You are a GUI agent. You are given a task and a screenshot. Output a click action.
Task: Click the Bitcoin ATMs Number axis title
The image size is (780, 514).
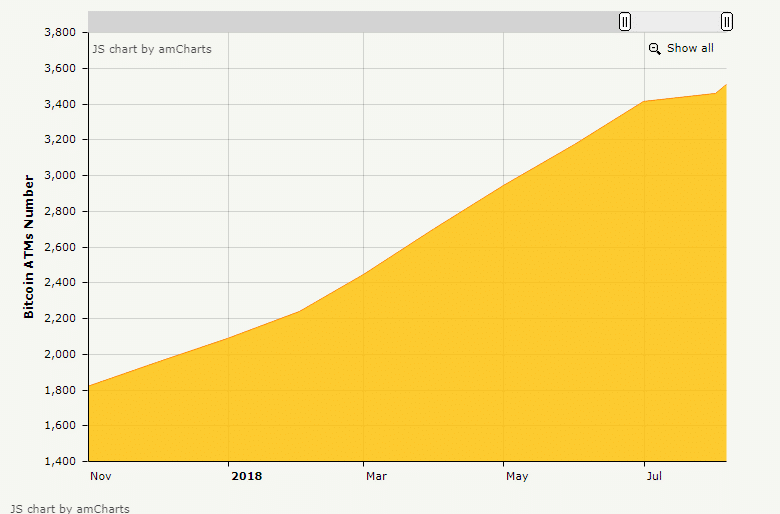click(x=29, y=247)
